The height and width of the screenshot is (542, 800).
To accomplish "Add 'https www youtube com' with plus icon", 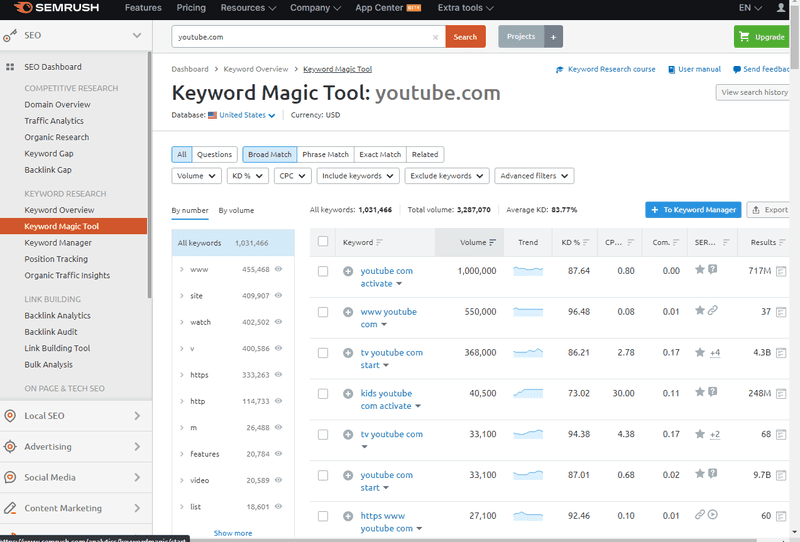I will tap(348, 516).
